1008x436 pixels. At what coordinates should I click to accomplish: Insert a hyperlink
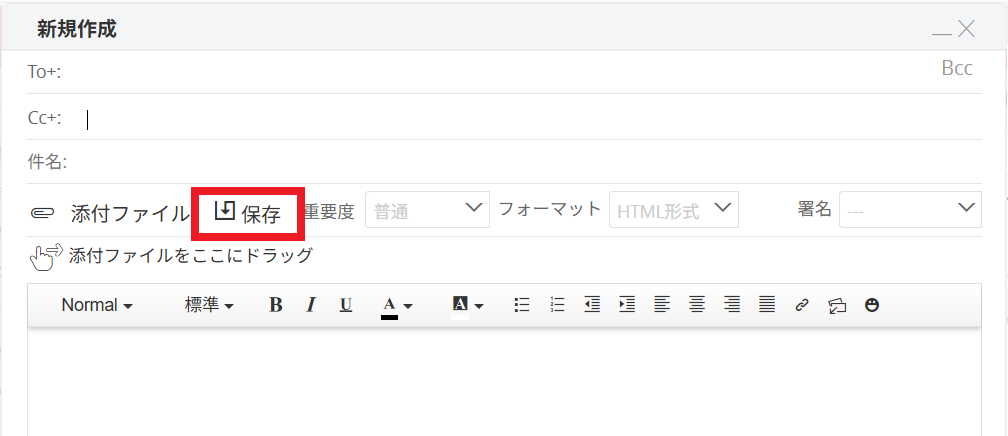click(x=801, y=305)
